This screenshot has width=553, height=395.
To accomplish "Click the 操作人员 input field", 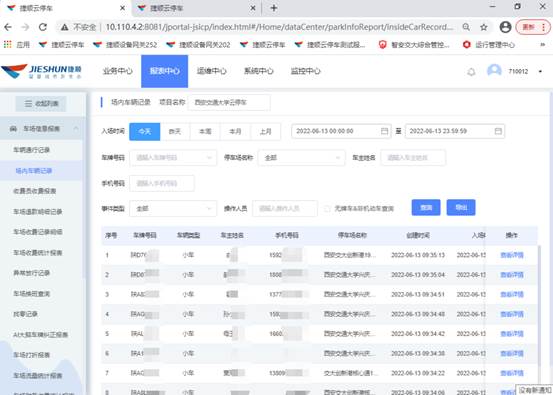I will click(x=285, y=208).
